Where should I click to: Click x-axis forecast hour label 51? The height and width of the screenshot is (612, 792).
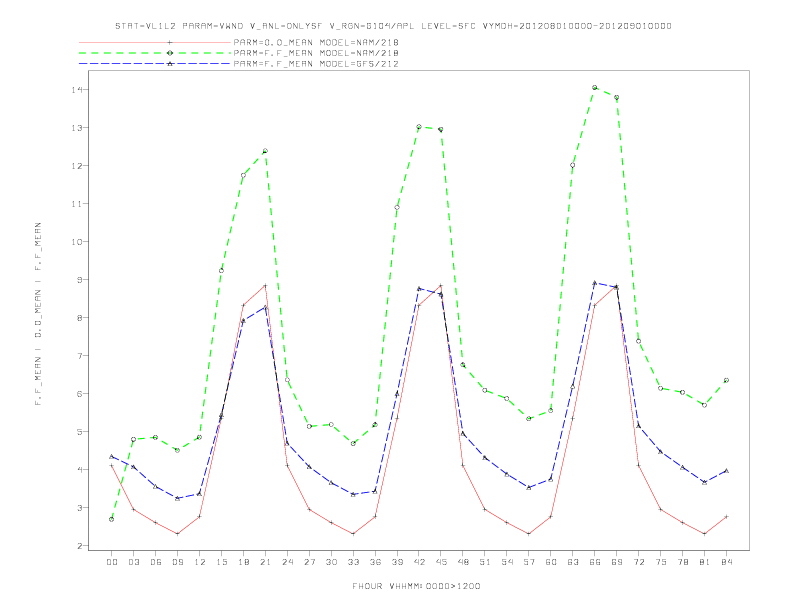485,562
